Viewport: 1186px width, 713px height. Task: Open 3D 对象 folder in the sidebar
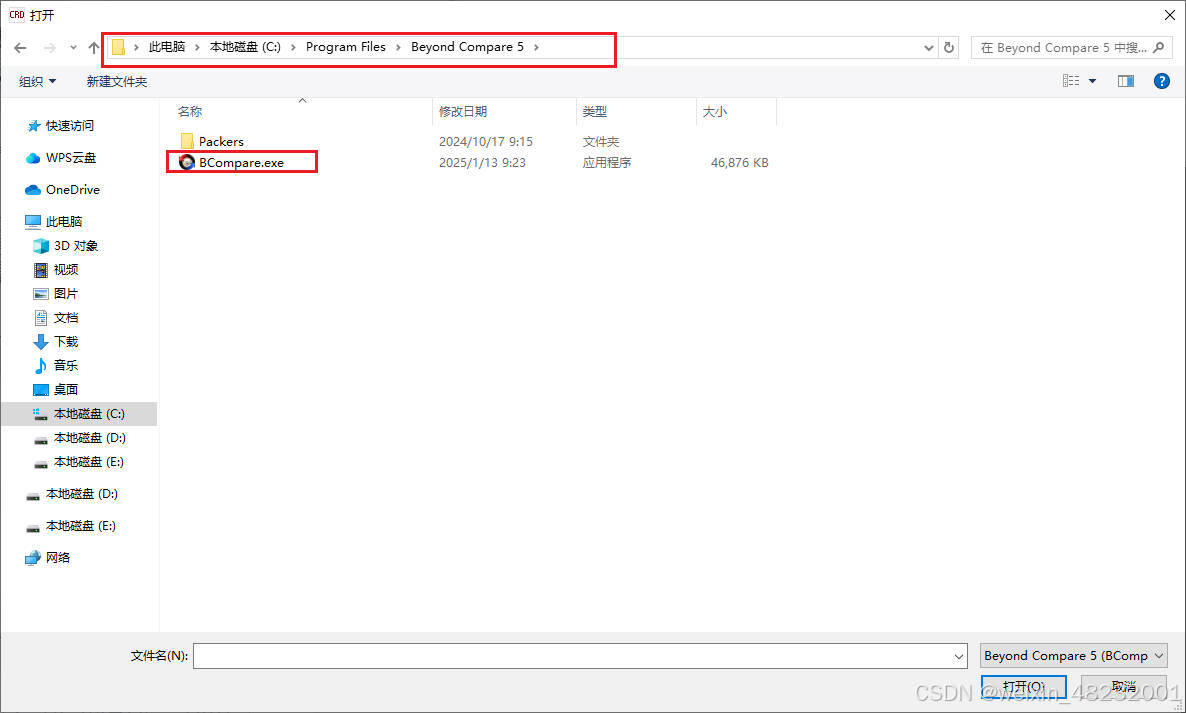click(76, 246)
